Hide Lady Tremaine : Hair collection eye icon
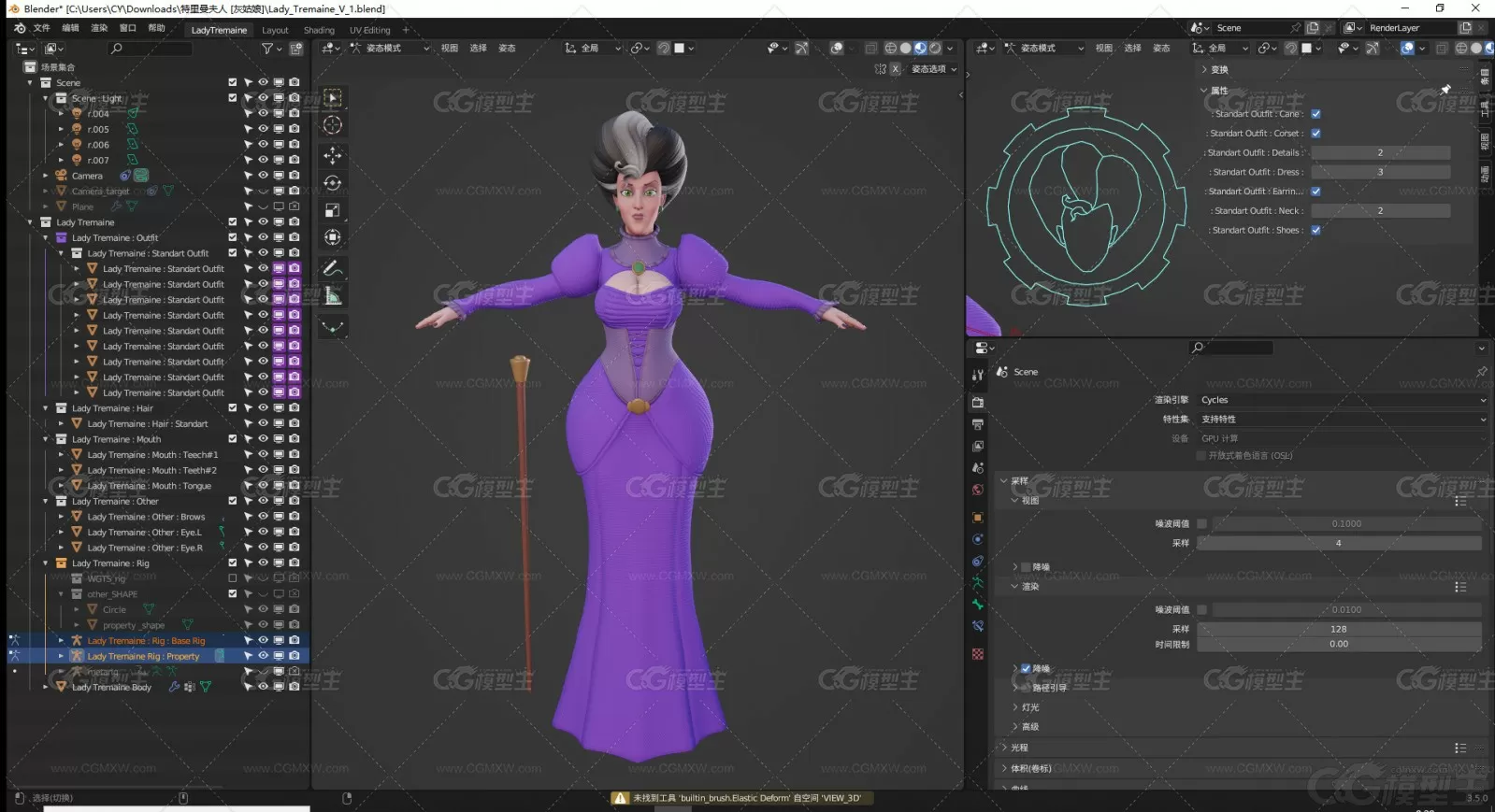Screen dimensions: 1495x812 [x=264, y=408]
